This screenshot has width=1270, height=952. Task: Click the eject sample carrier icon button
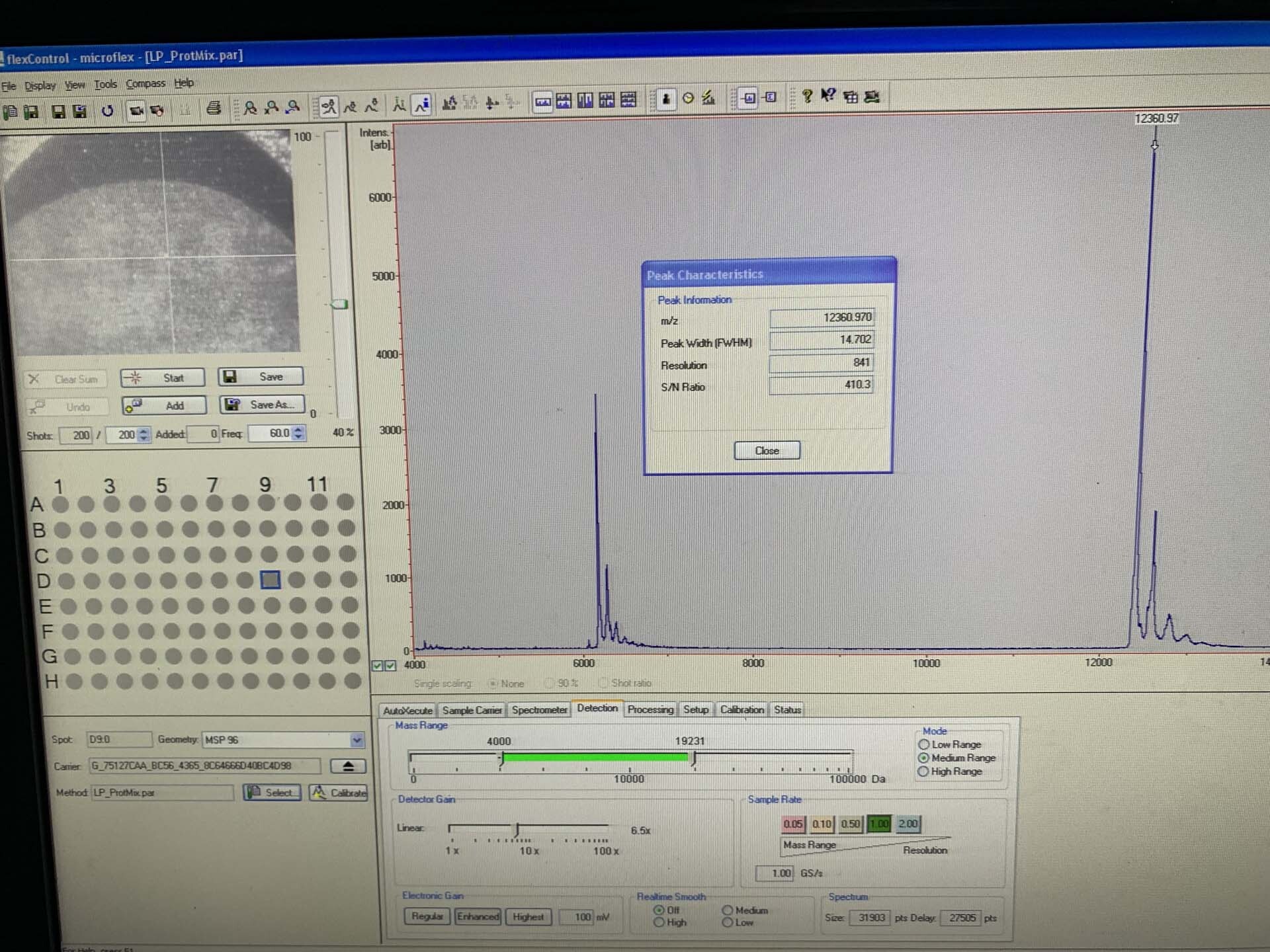pos(348,766)
